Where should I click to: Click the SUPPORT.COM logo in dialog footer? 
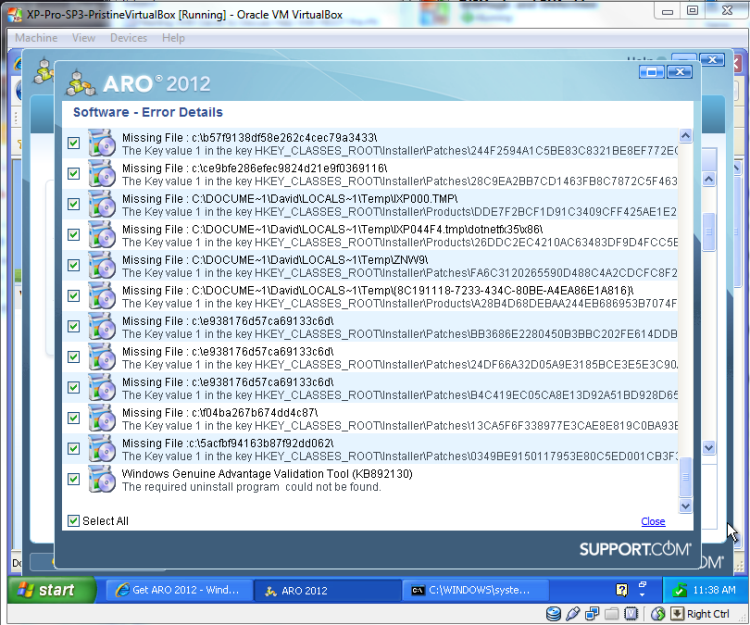[x=635, y=549]
